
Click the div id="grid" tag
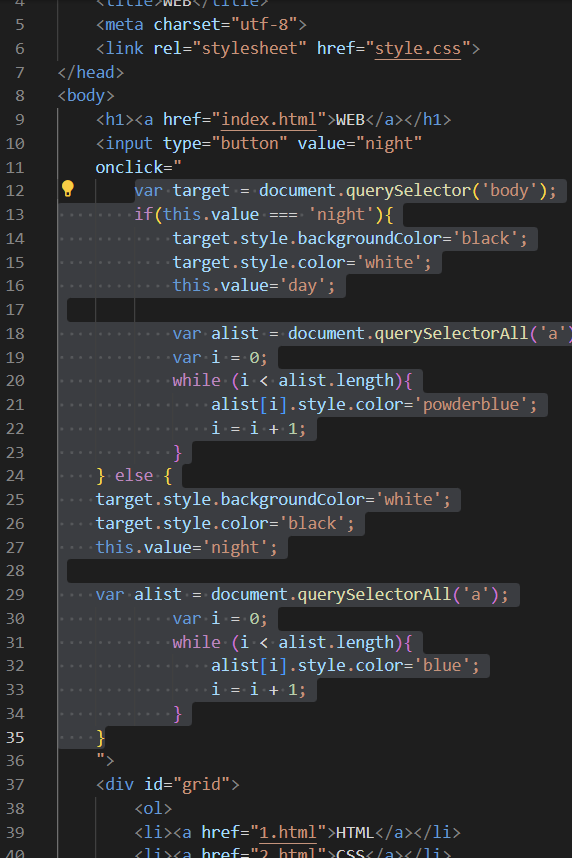coord(167,785)
